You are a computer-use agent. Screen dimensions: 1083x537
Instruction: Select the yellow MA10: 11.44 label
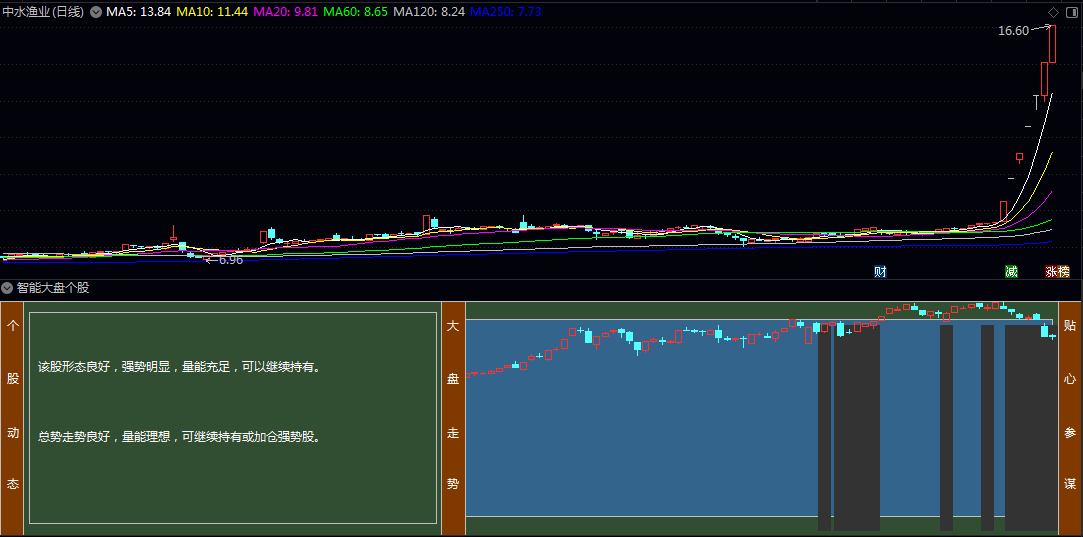point(212,12)
